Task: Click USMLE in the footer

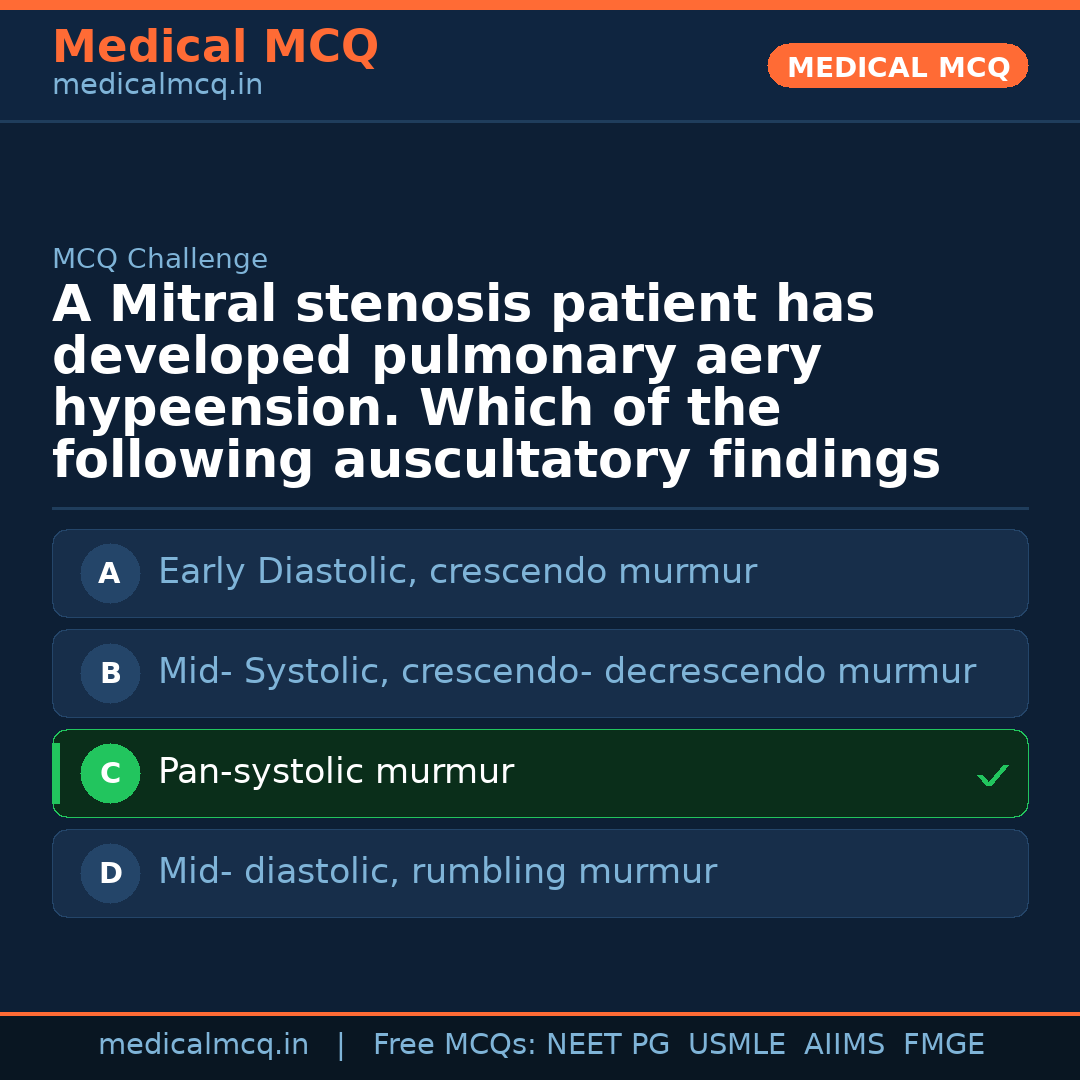Action: [x=736, y=1045]
